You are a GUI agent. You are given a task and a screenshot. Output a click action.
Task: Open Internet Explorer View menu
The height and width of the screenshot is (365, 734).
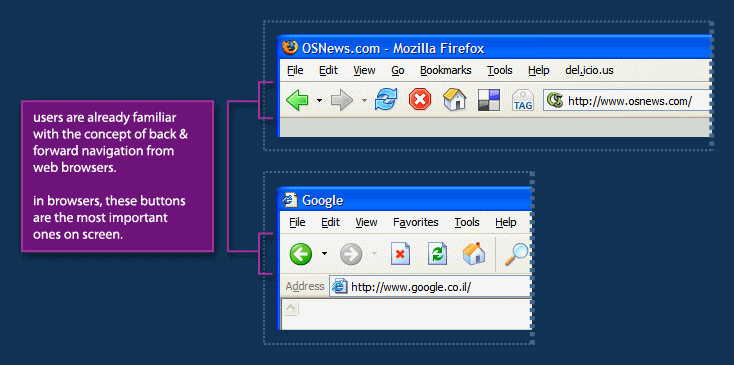point(366,222)
